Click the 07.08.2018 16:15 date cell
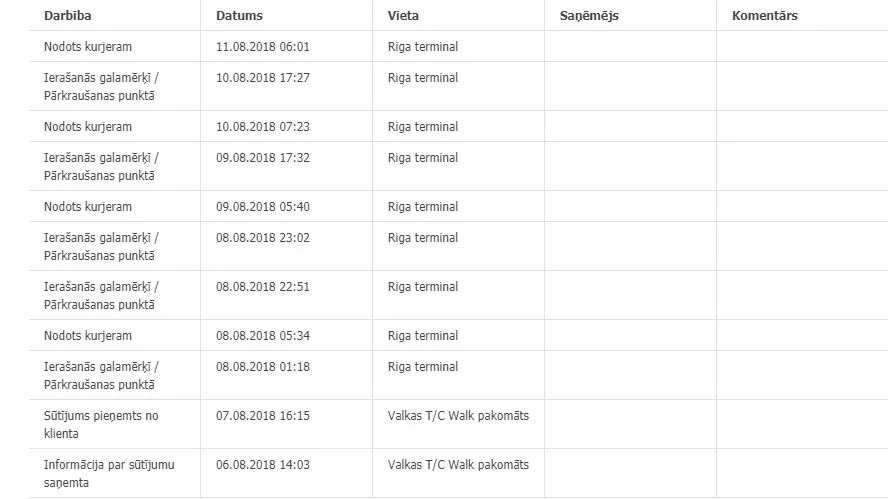The width and height of the screenshot is (888, 499). point(263,416)
